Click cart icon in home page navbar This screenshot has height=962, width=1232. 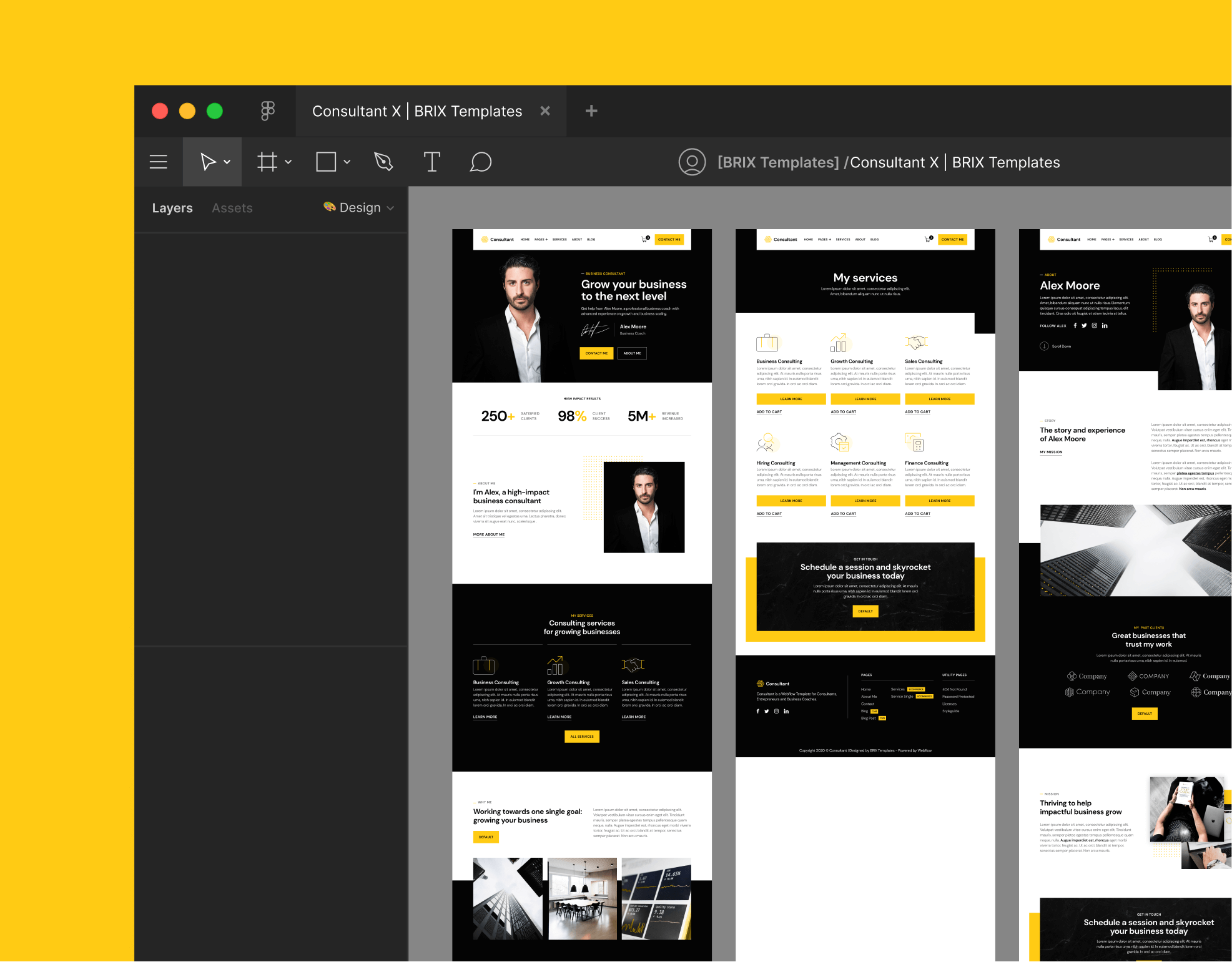[x=645, y=239]
